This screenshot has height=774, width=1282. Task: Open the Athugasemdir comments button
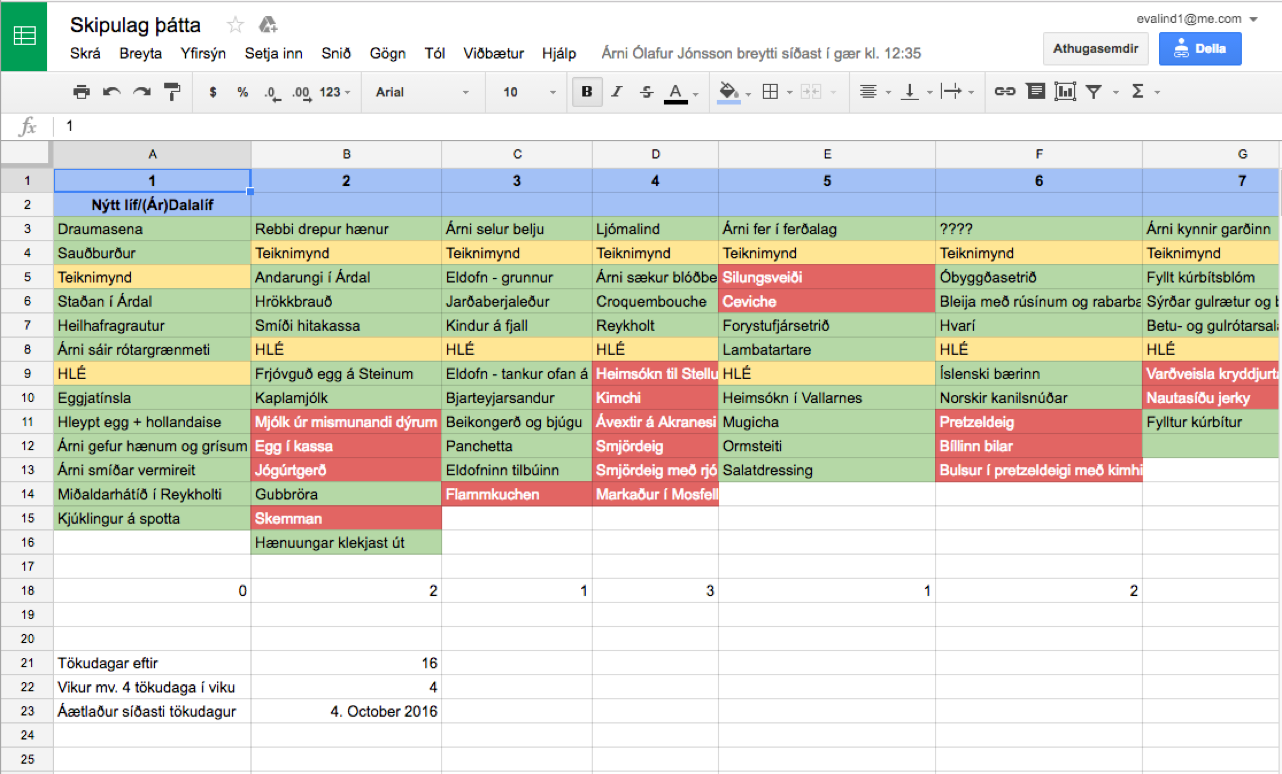point(1095,48)
